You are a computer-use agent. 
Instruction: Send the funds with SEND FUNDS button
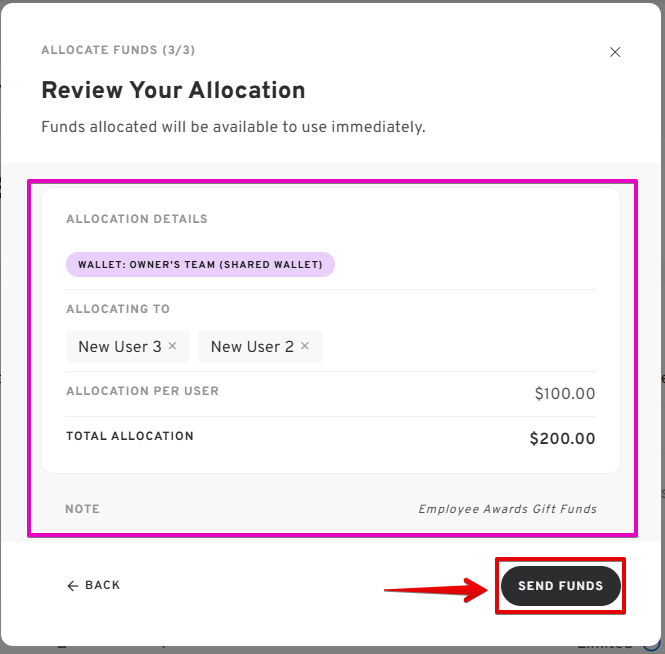pos(560,586)
